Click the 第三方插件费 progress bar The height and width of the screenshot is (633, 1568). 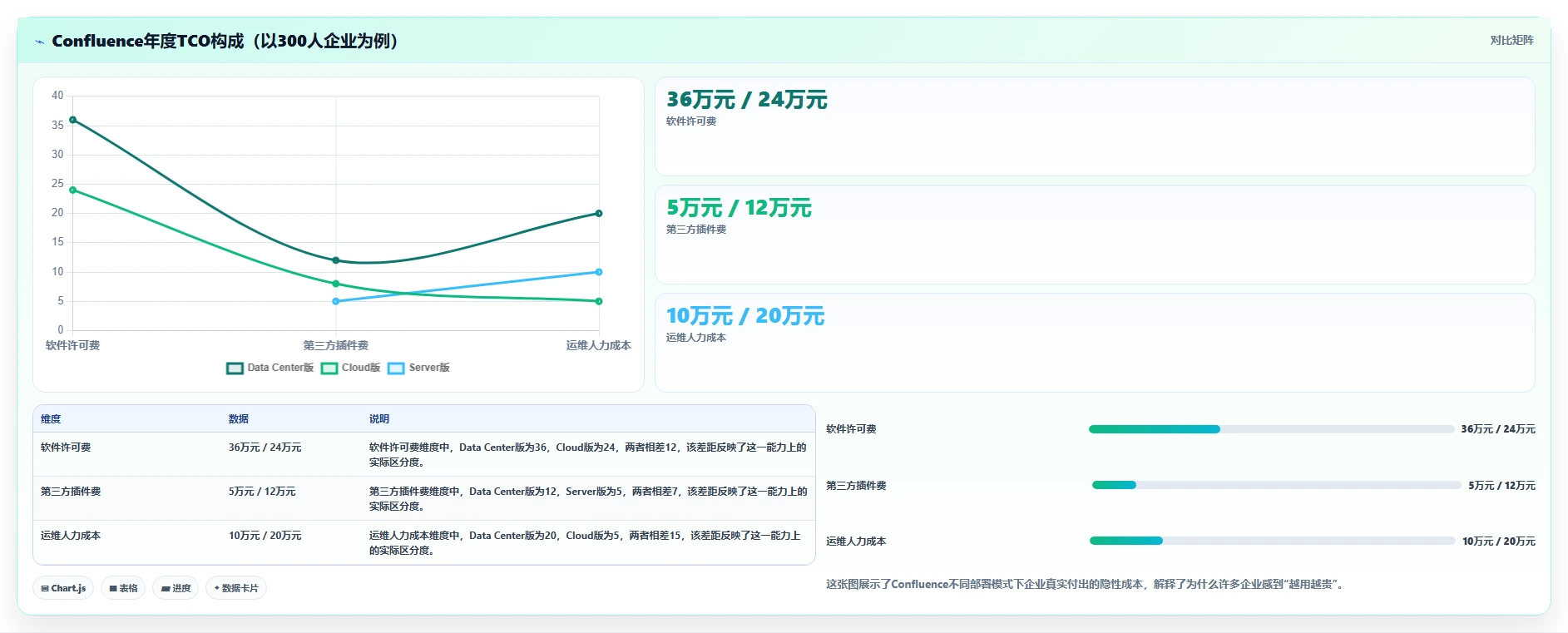pos(1276,485)
